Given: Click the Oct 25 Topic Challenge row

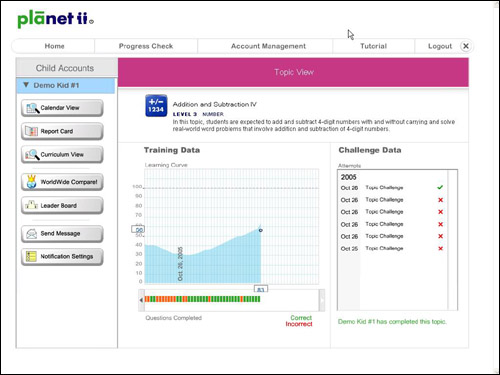Looking at the screenshot, I should [x=392, y=248].
